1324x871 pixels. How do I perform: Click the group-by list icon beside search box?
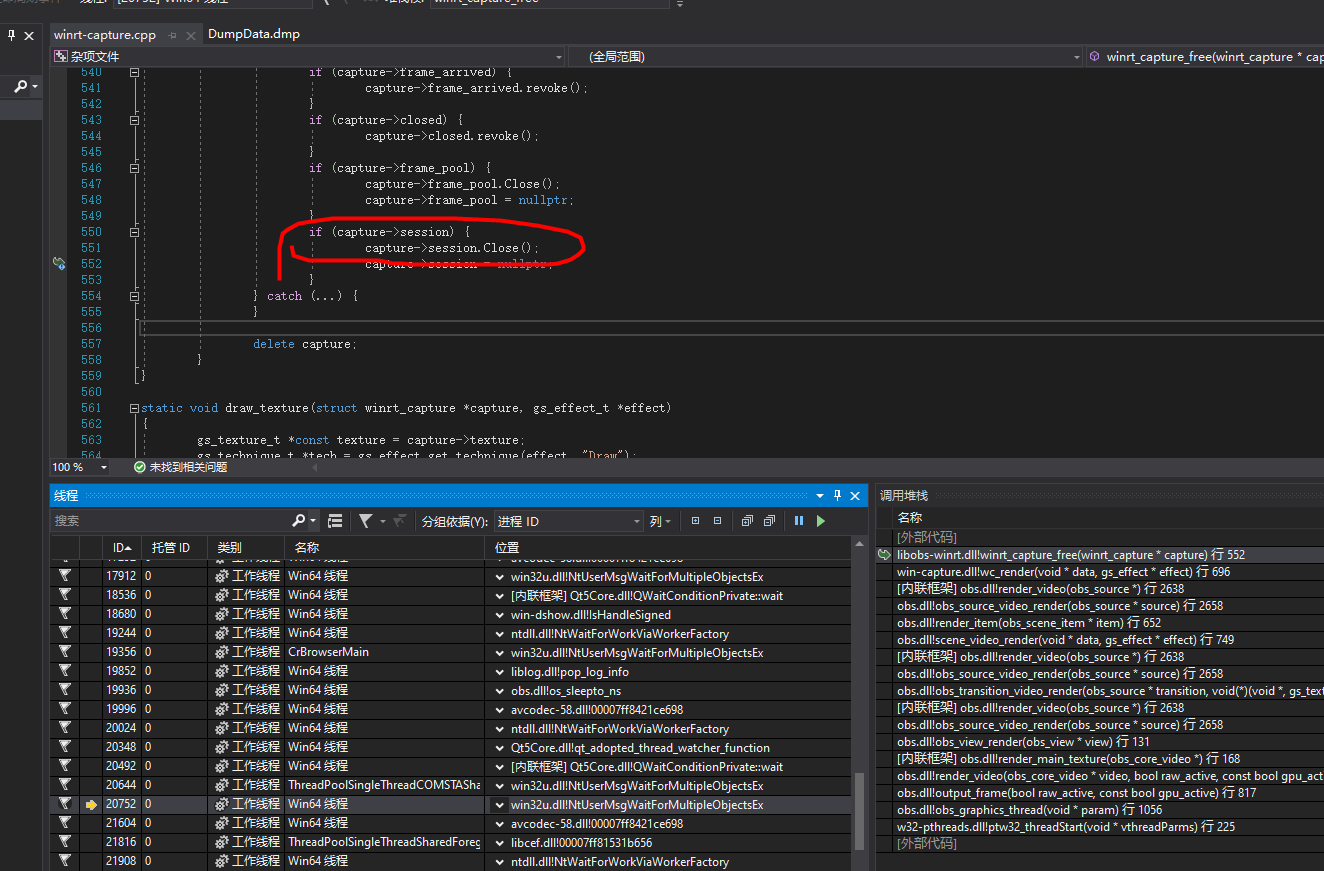336,520
